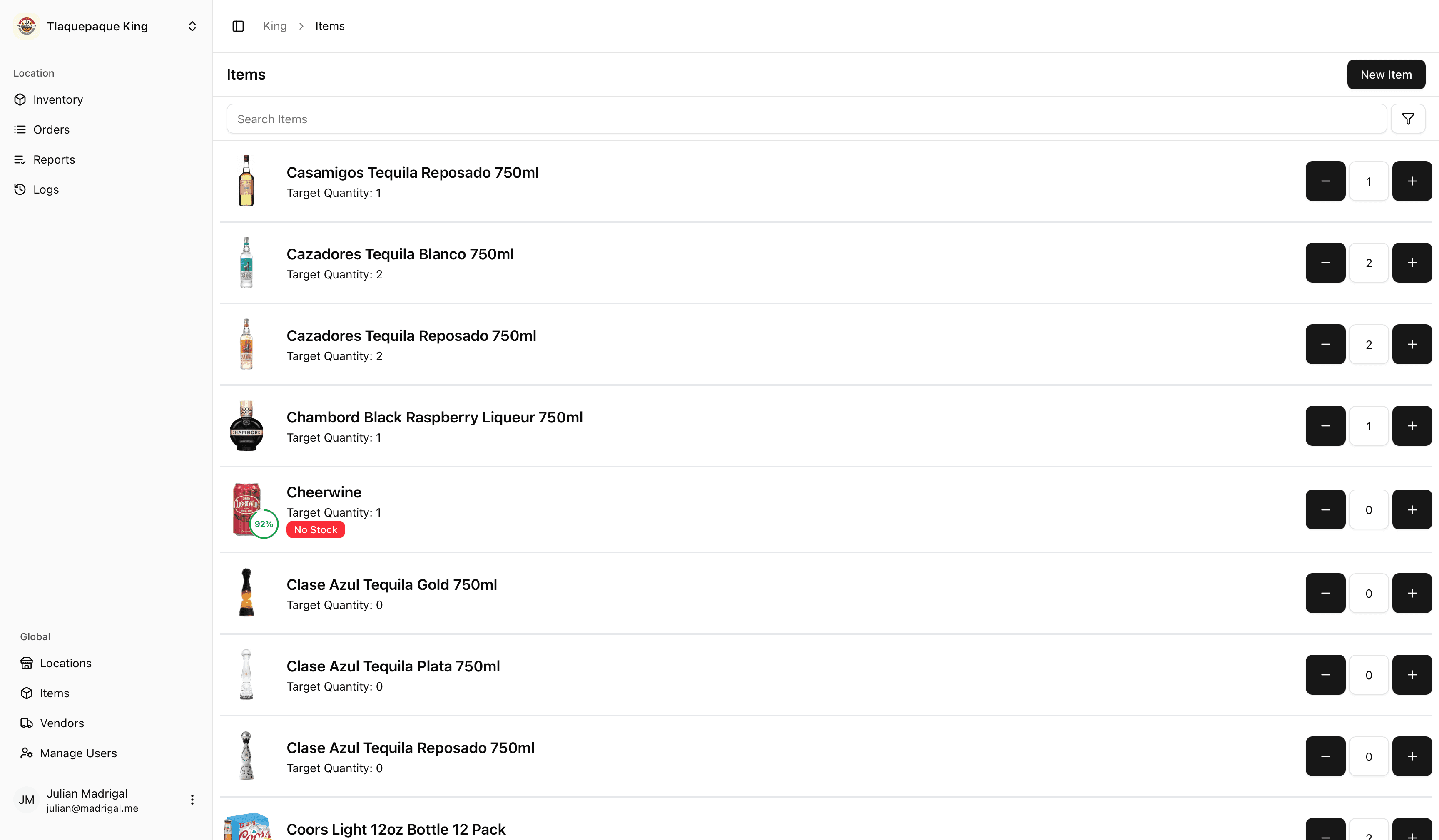Click the Tlaquepaque King logo
Screen dimensions: 1439x840
[x=26, y=26]
